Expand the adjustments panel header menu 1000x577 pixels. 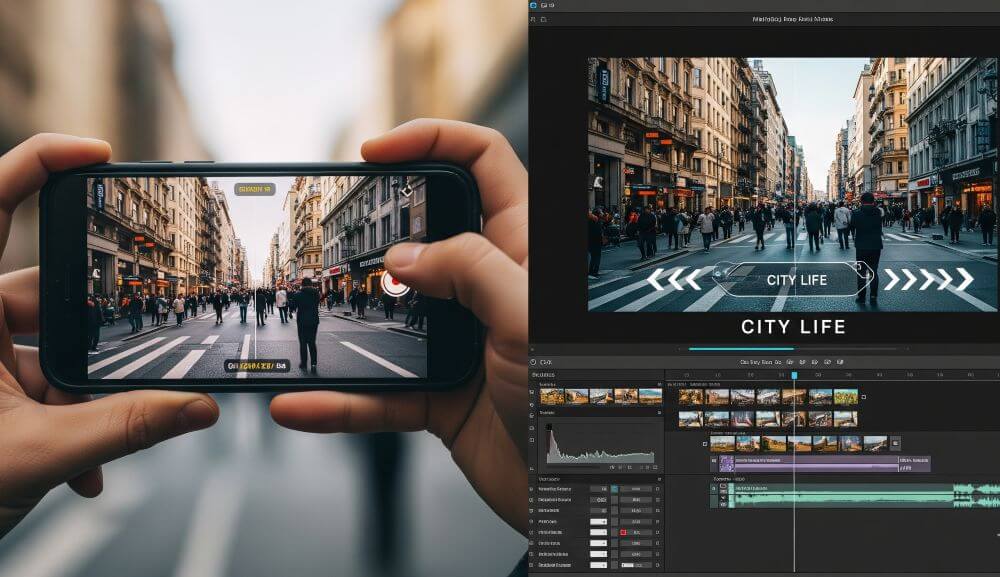coord(658,479)
